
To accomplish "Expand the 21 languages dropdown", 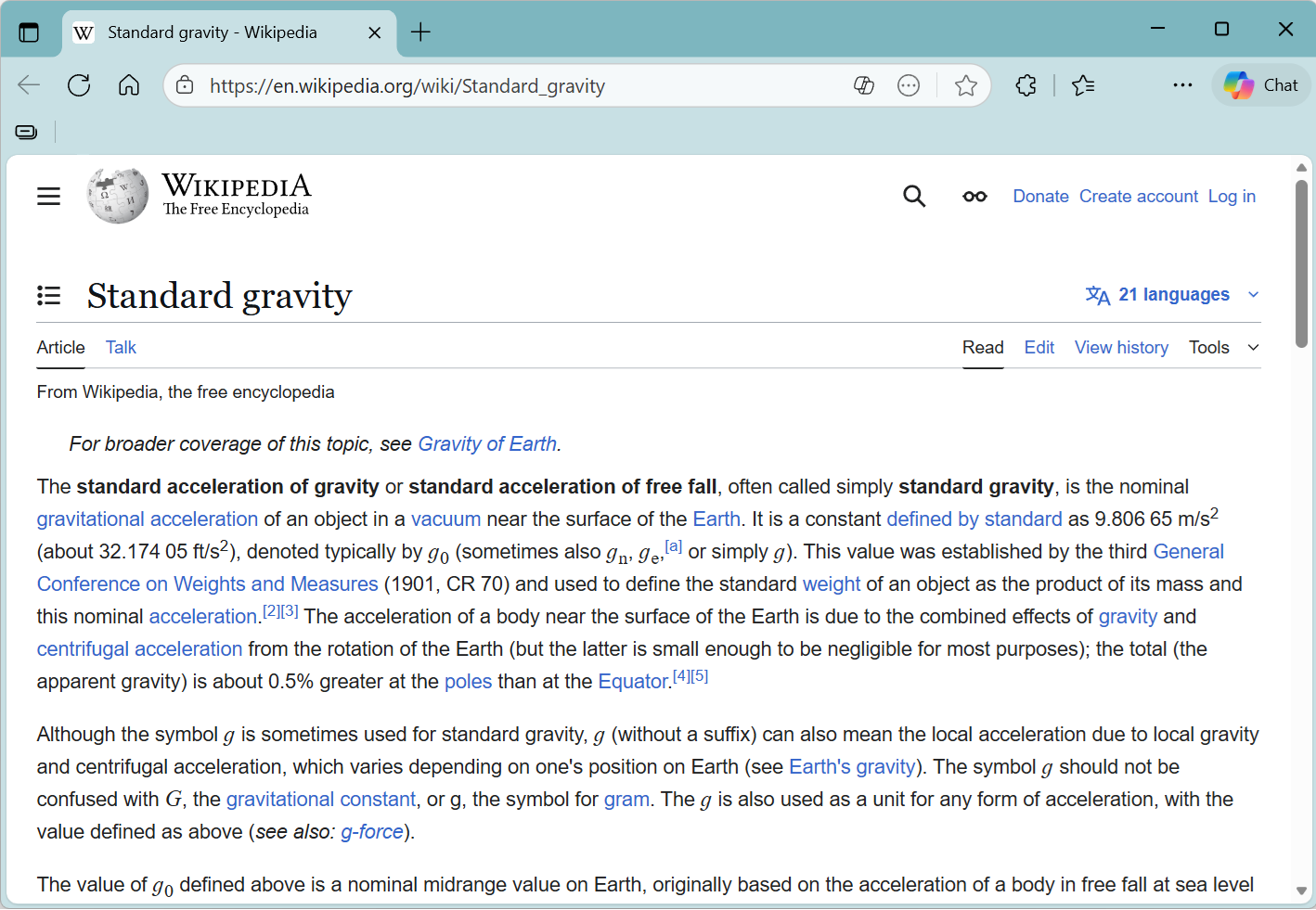I will pos(1172,295).
